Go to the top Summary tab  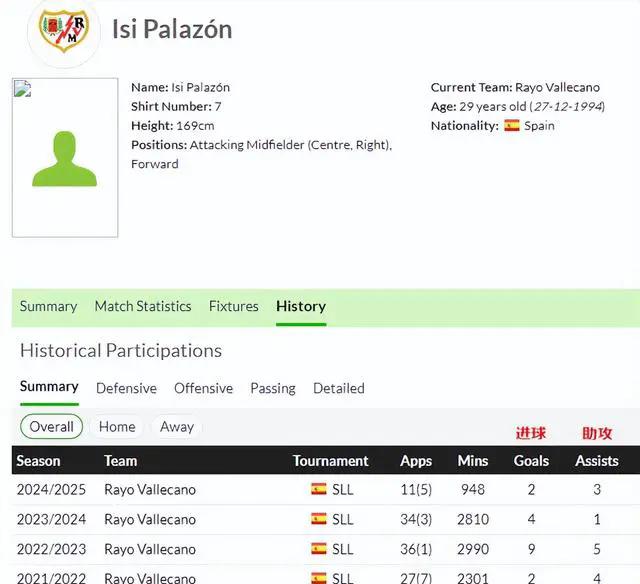tap(48, 306)
